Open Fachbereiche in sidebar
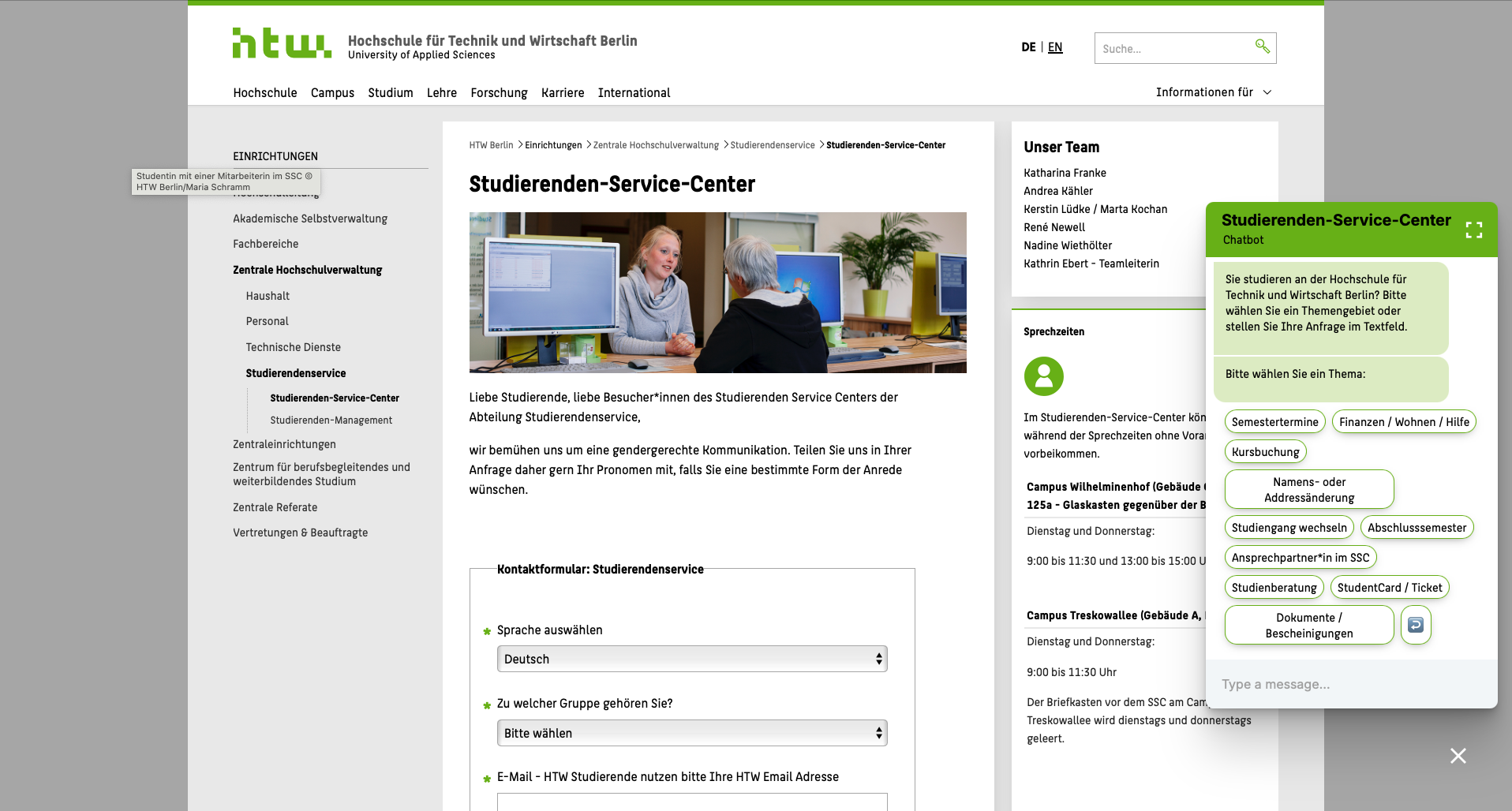 click(265, 244)
